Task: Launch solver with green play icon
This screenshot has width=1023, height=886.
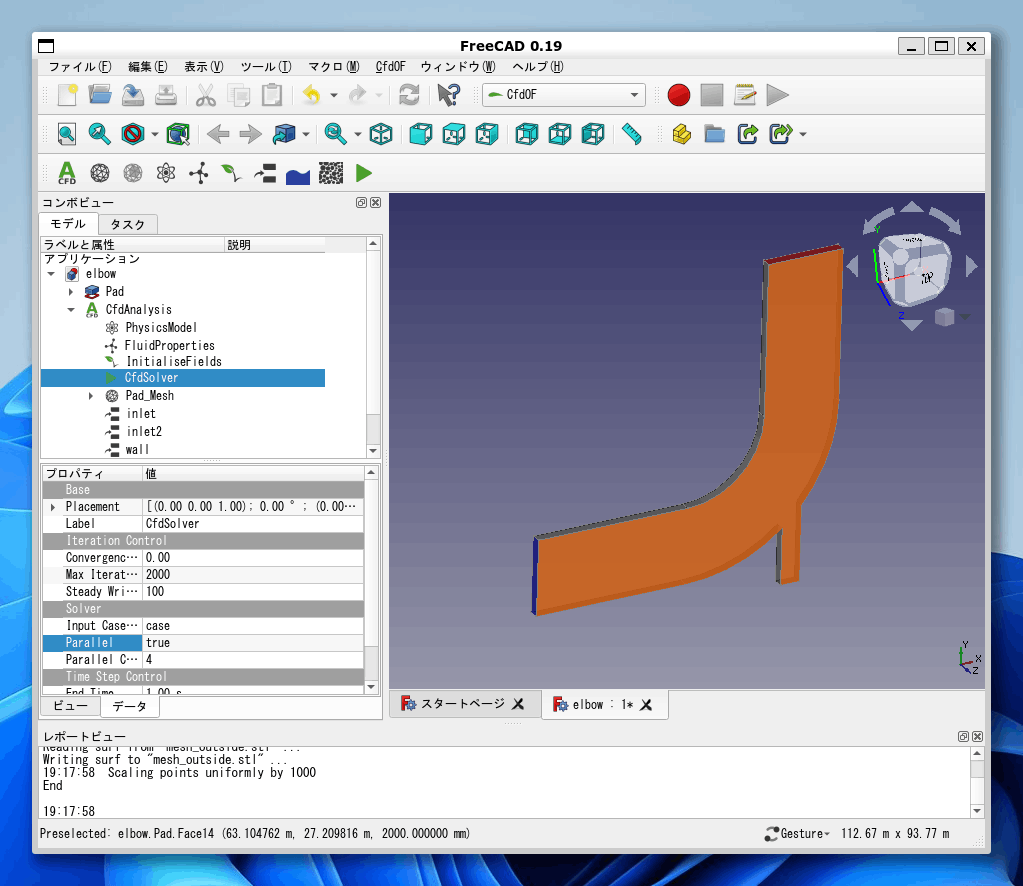Action: click(364, 174)
